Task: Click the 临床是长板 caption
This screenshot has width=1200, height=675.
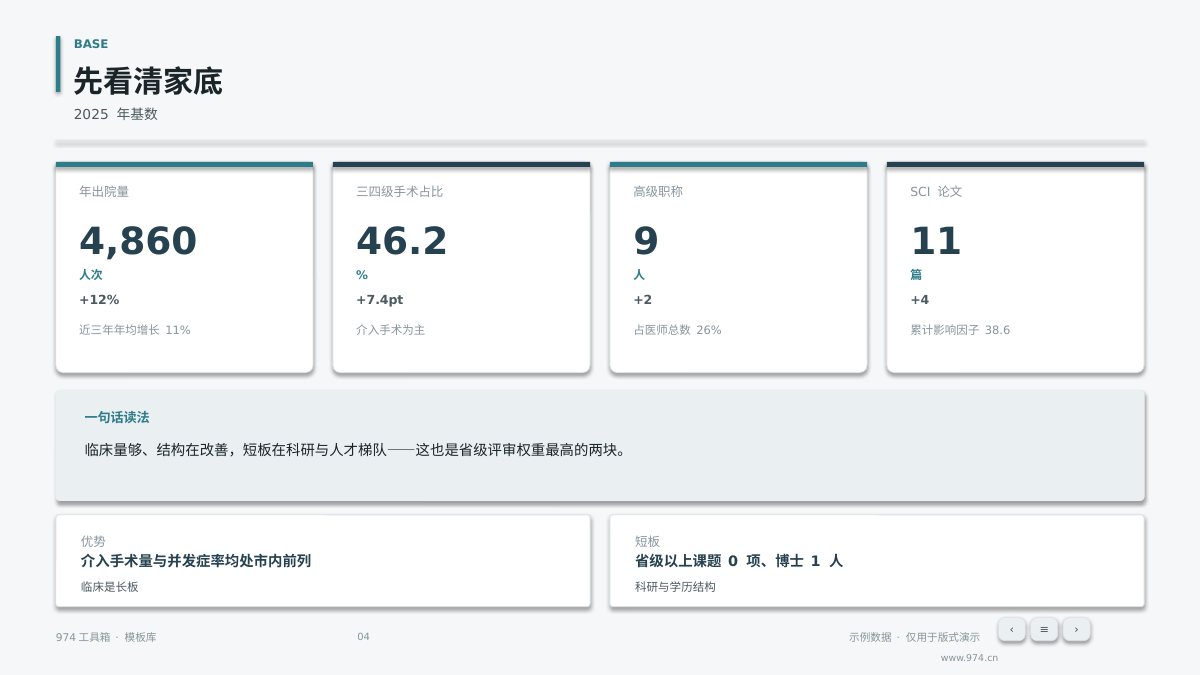Action: (110, 587)
